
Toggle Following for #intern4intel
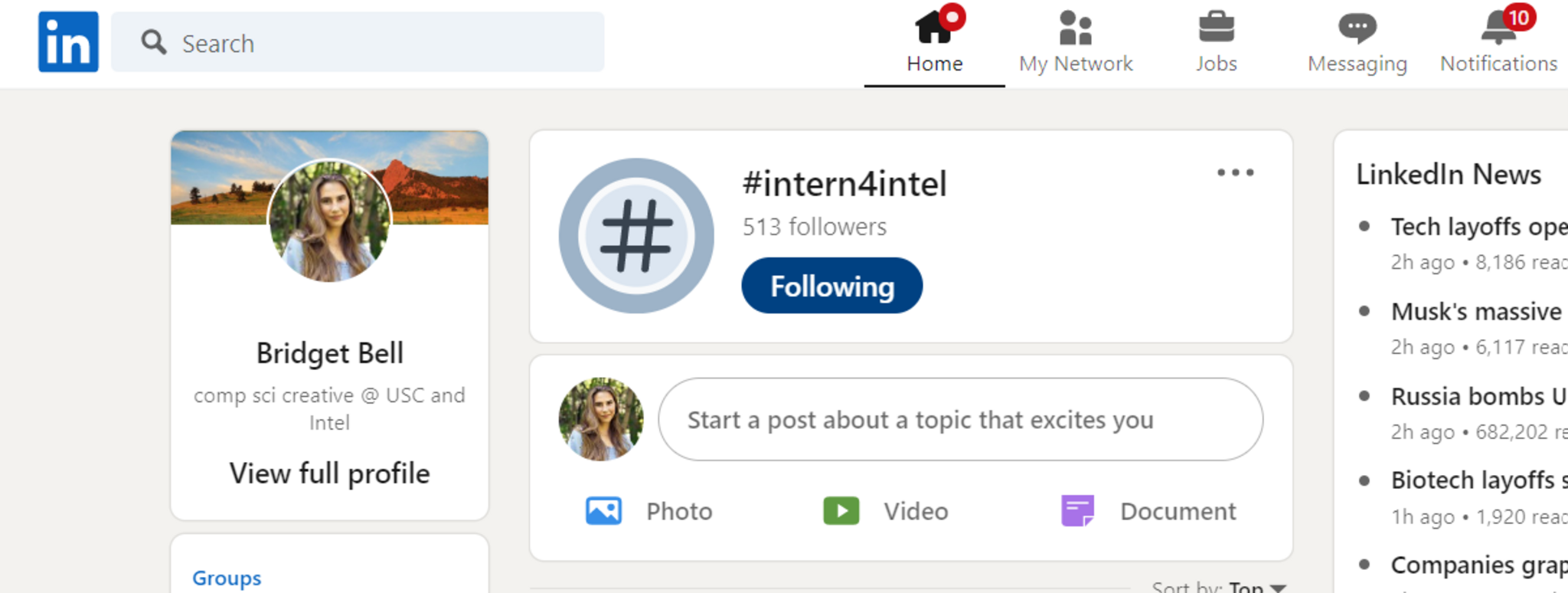(x=831, y=286)
